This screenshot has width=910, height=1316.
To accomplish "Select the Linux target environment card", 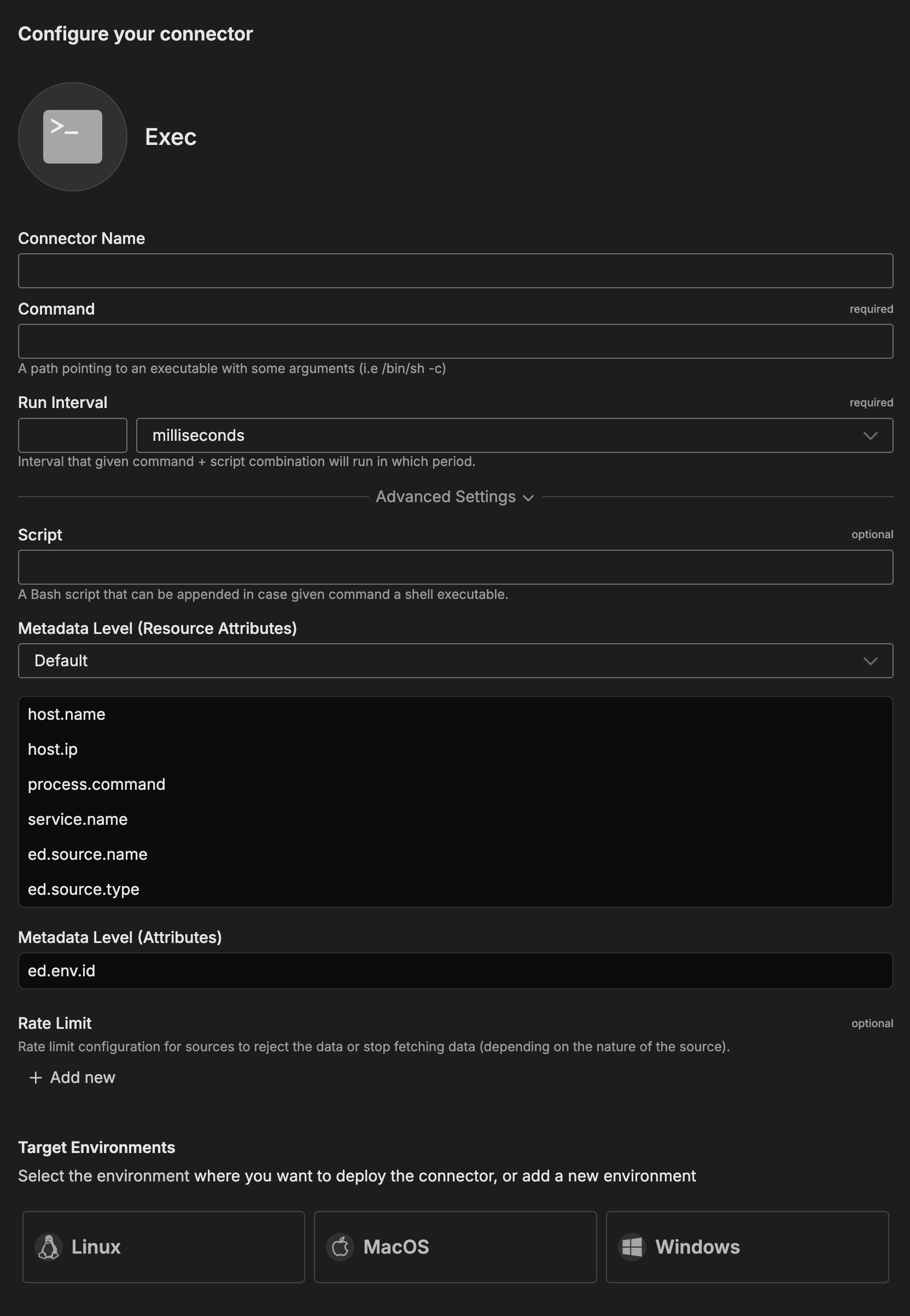I will pyautogui.click(x=164, y=1247).
